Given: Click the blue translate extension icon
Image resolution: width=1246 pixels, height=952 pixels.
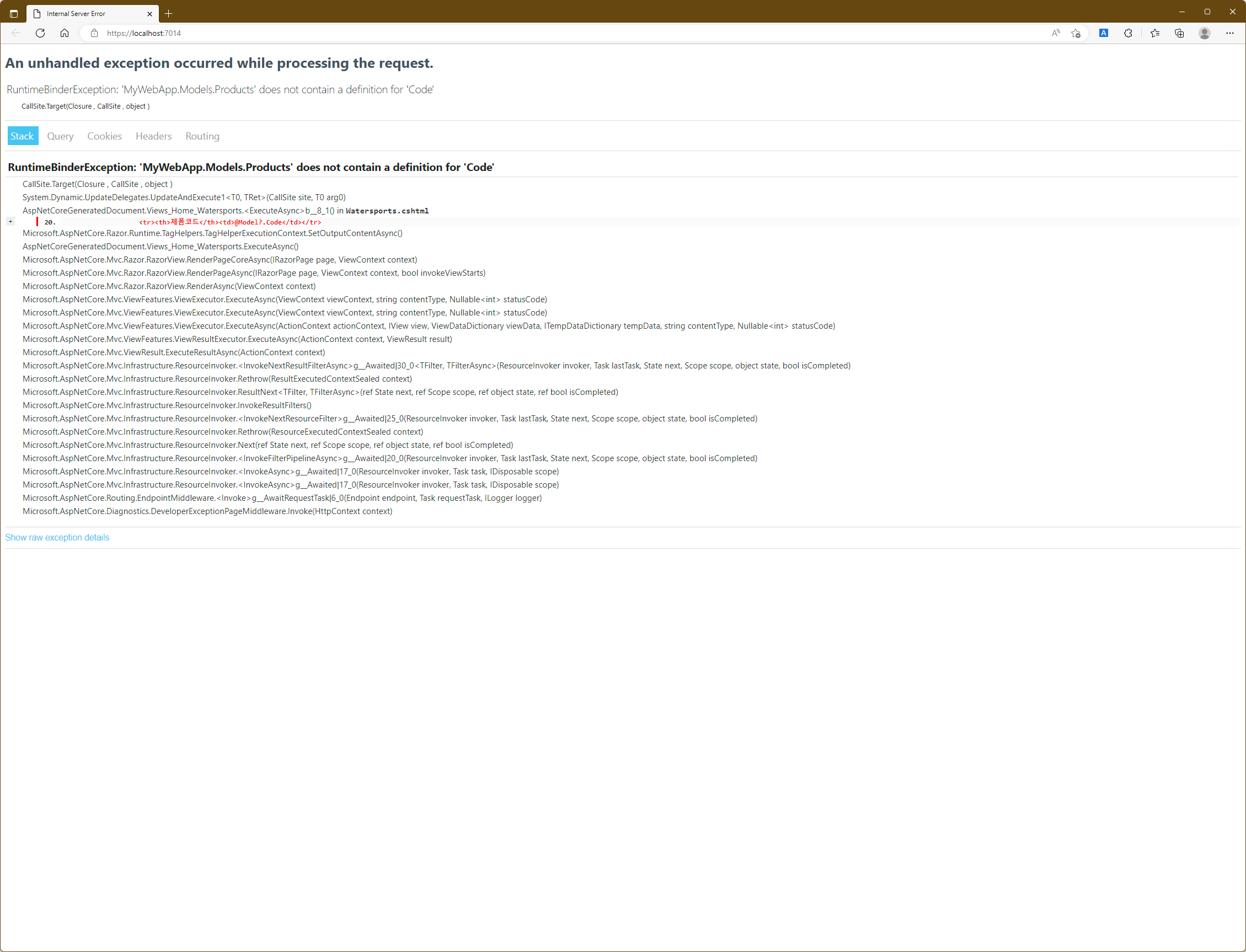Looking at the screenshot, I should (1103, 33).
